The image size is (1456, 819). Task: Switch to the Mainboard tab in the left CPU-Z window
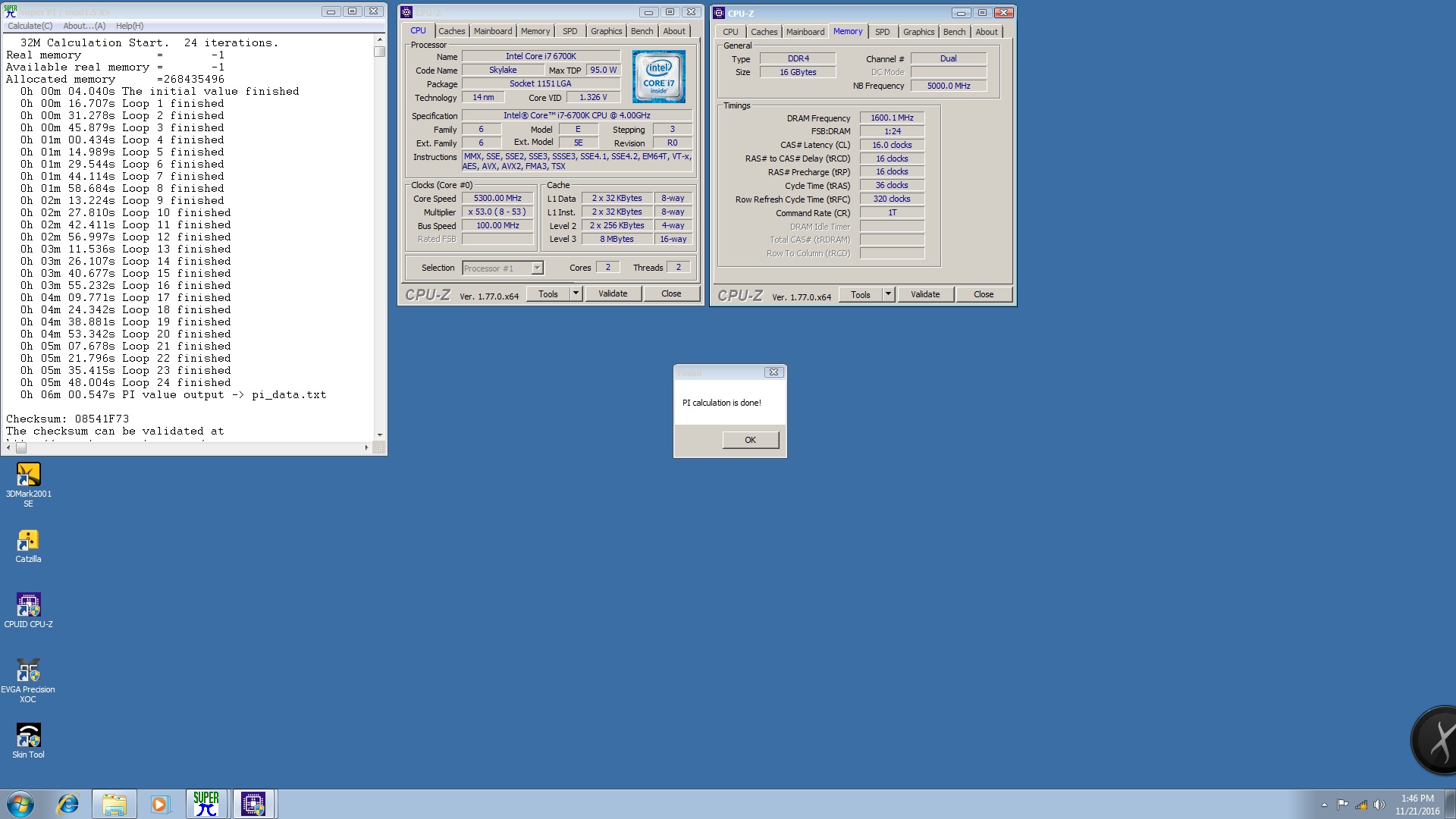click(x=493, y=31)
